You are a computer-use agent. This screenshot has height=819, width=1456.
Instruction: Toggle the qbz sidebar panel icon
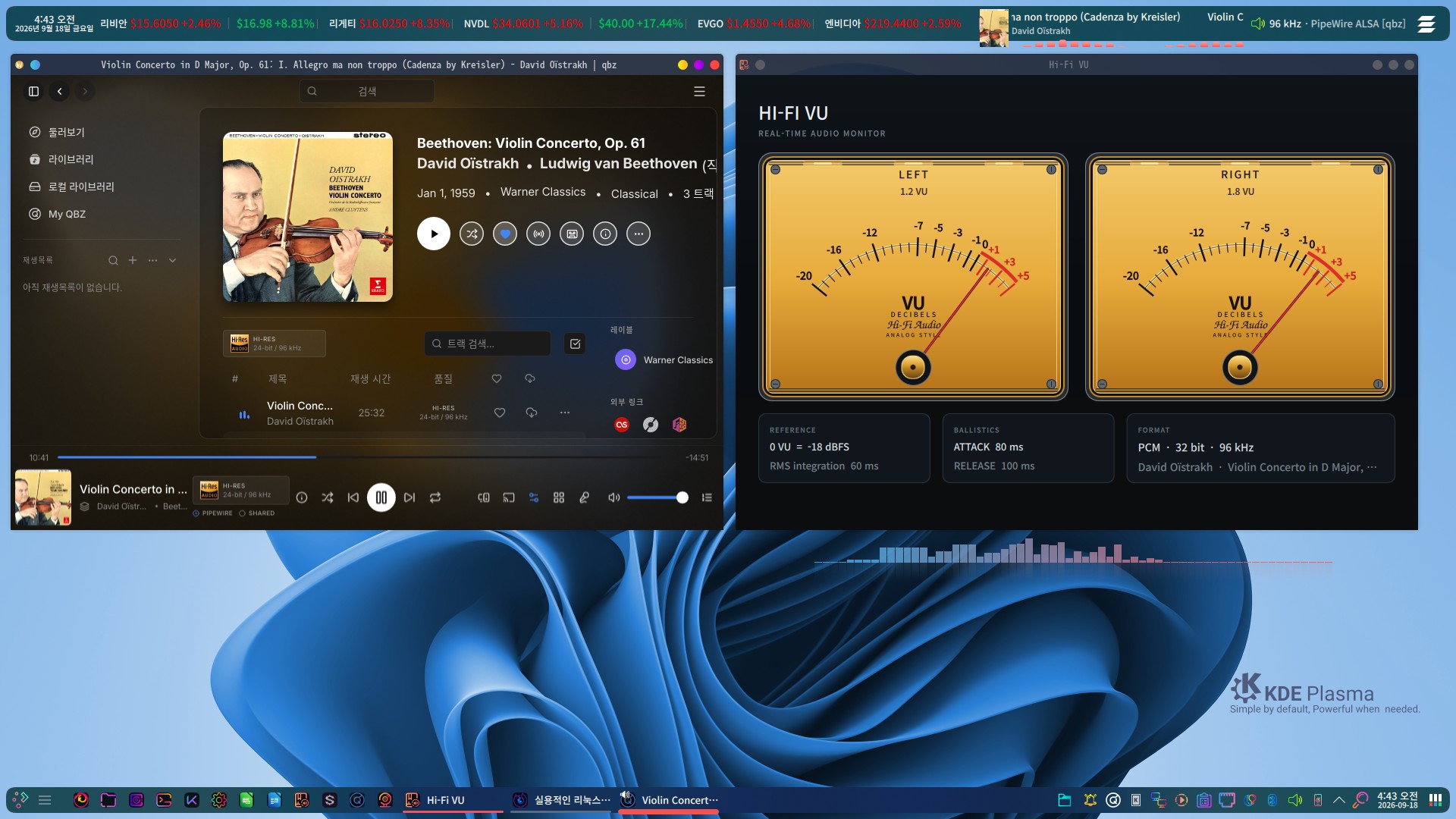point(33,91)
